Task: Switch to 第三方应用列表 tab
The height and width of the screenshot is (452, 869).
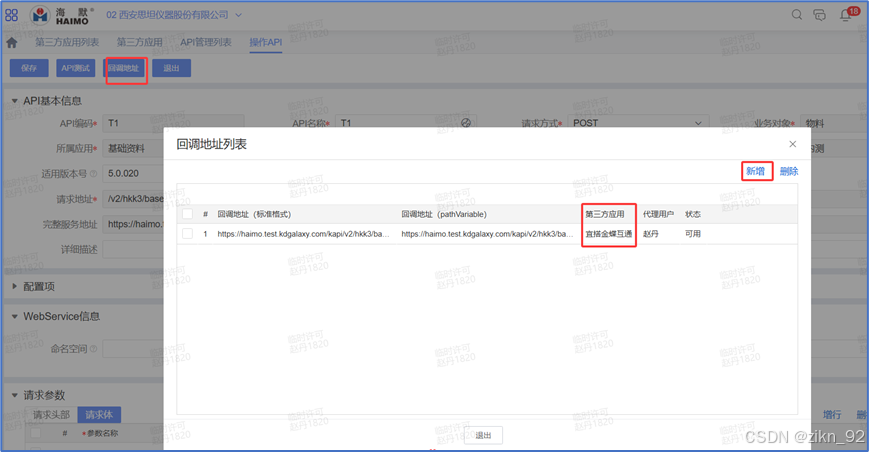Action: click(x=67, y=42)
